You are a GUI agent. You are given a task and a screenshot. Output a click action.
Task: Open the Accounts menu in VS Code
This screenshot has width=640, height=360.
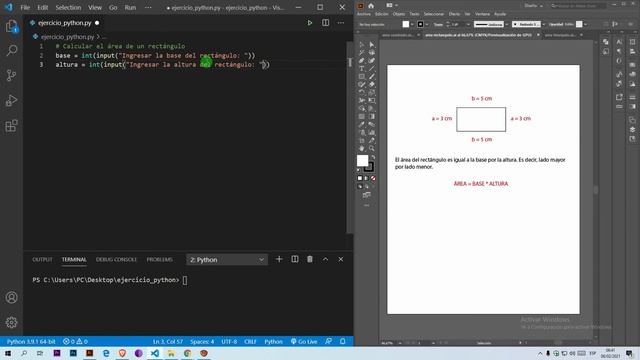11,297
